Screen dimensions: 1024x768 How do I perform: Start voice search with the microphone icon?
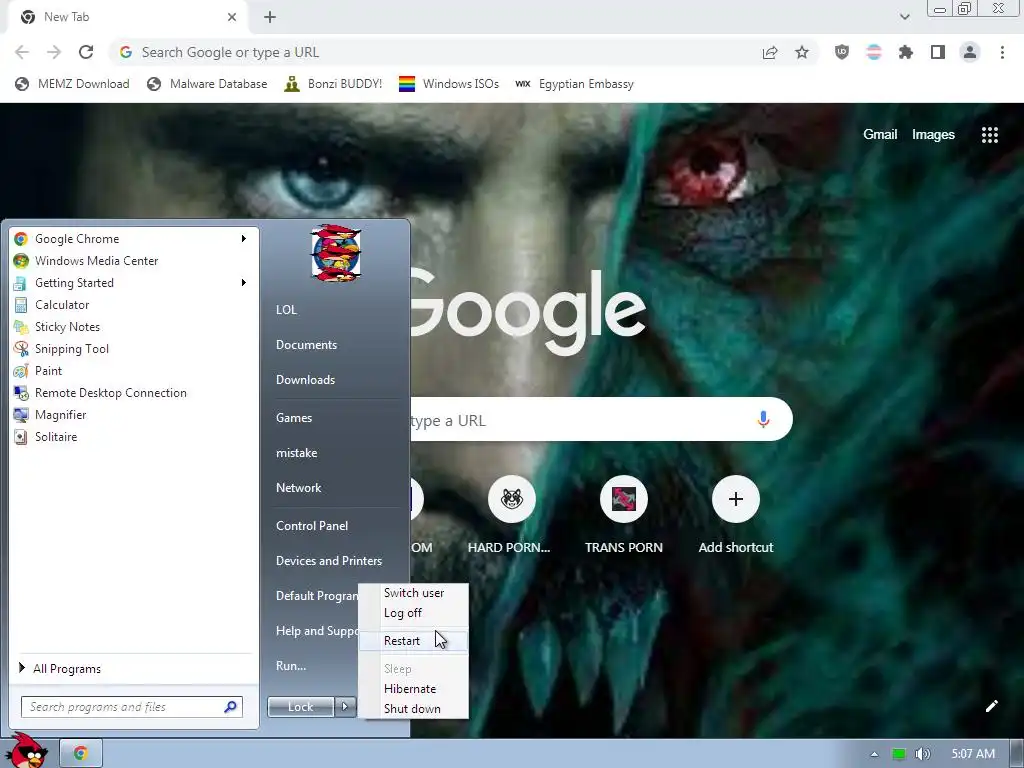(763, 419)
